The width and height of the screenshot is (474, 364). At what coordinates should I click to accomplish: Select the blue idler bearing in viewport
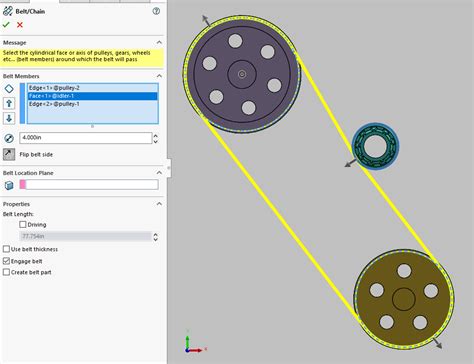(375, 146)
